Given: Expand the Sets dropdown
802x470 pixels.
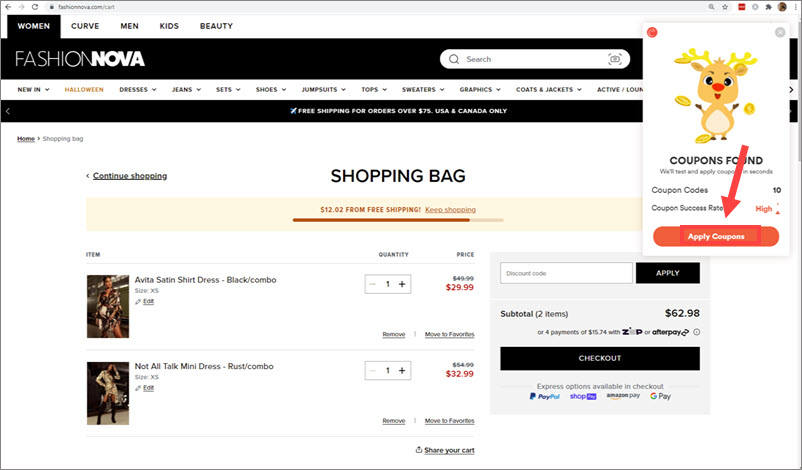Looking at the screenshot, I should click(228, 89).
